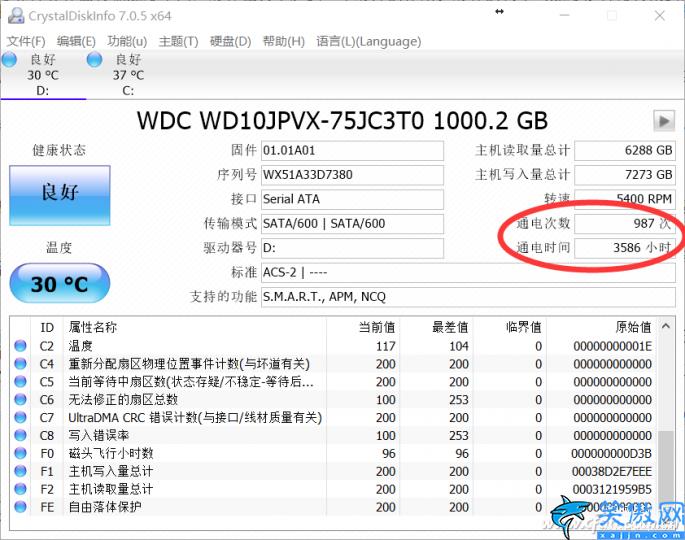Image resolution: width=685 pixels, height=540 pixels.
Task: Click the 30 °C temperature button
Action: pyautogui.click(x=60, y=283)
